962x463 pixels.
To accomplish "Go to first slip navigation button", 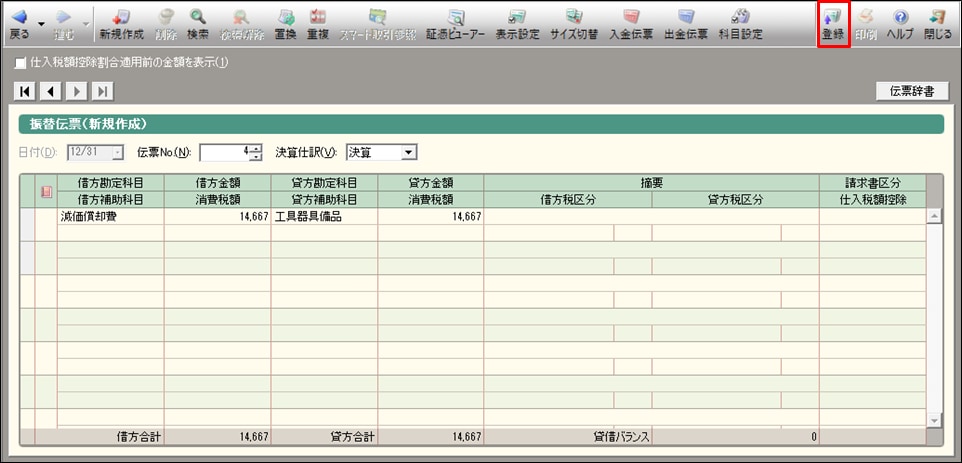I will 24,92.
